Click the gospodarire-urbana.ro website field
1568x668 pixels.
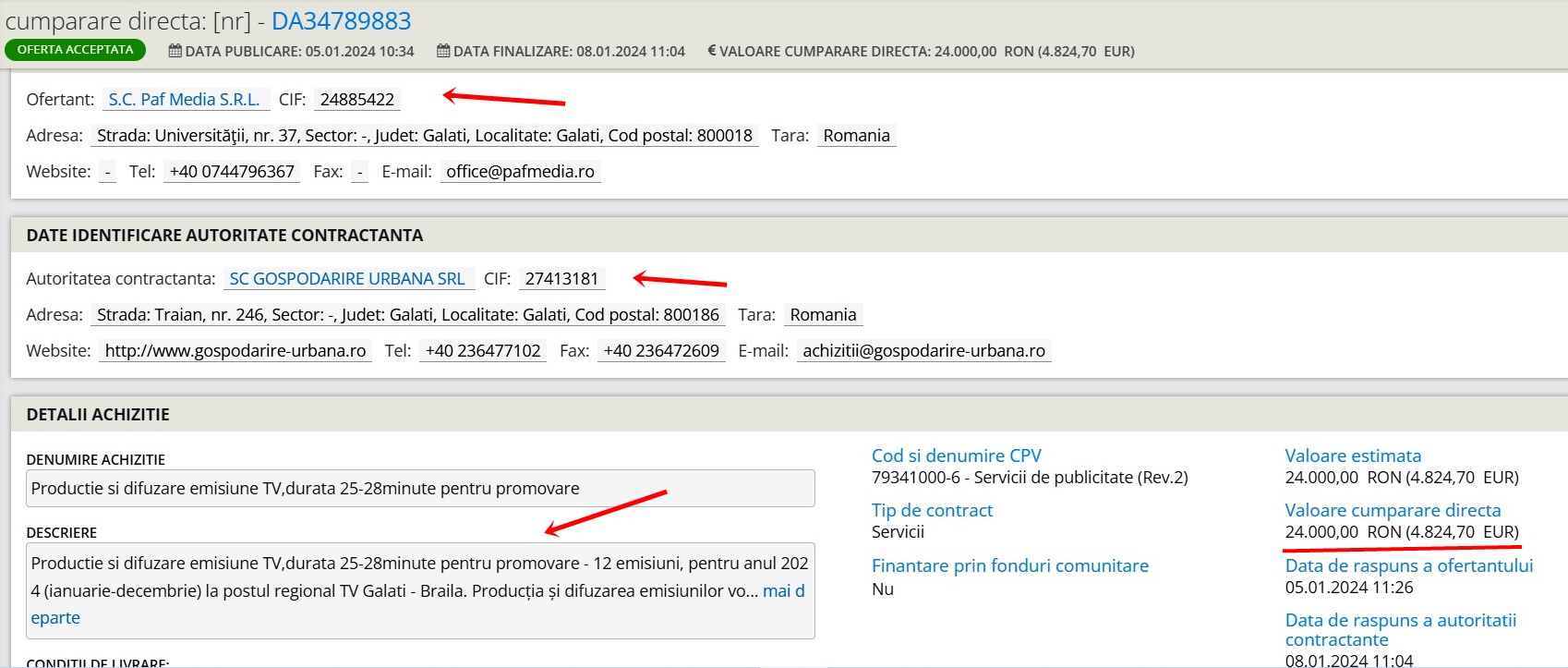click(235, 350)
